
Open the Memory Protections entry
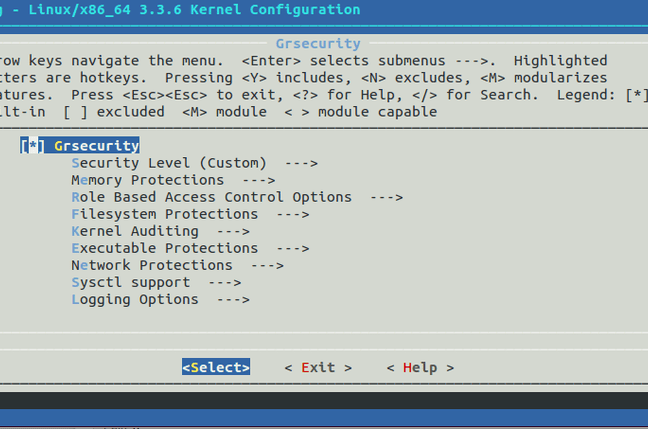pos(148,180)
